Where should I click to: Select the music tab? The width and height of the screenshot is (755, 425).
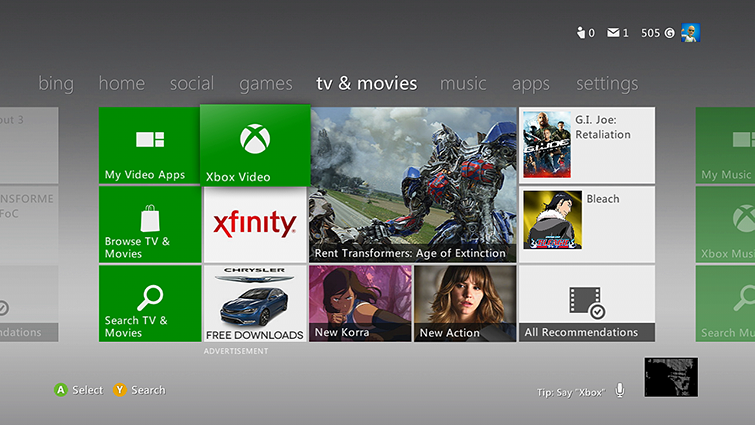coord(463,84)
